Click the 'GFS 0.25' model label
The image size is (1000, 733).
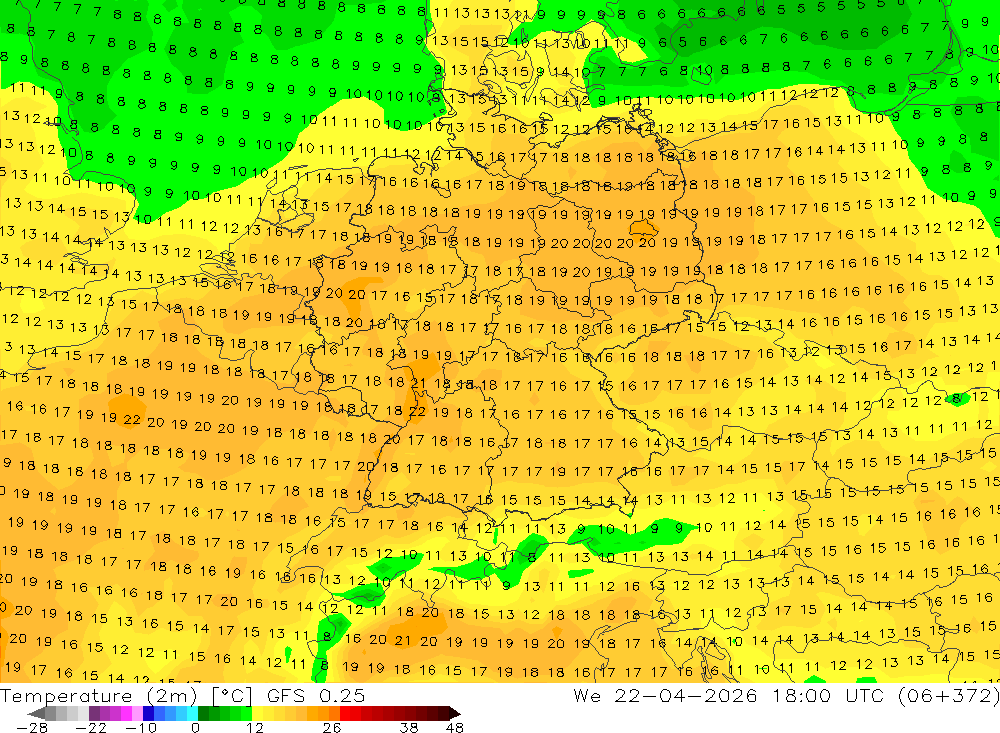point(316,696)
